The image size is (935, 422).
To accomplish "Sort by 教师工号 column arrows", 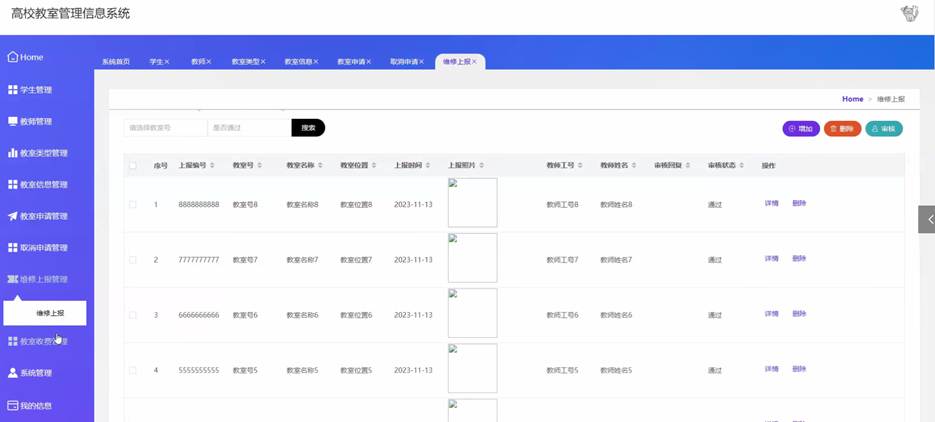I will (x=580, y=165).
